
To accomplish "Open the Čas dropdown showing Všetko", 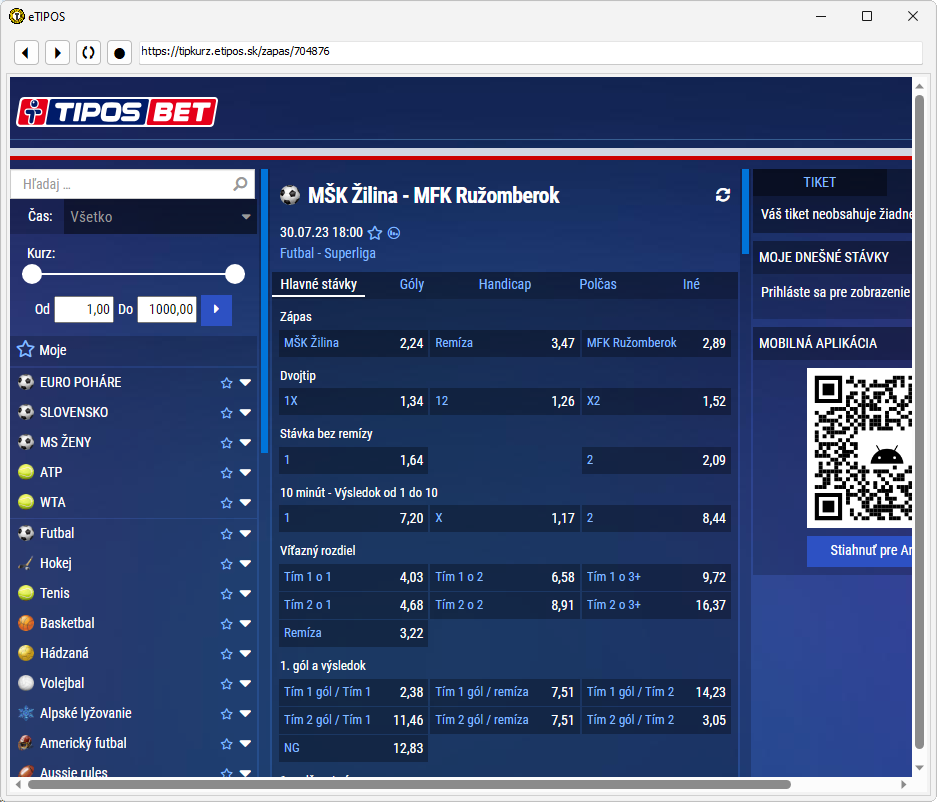I will point(160,217).
